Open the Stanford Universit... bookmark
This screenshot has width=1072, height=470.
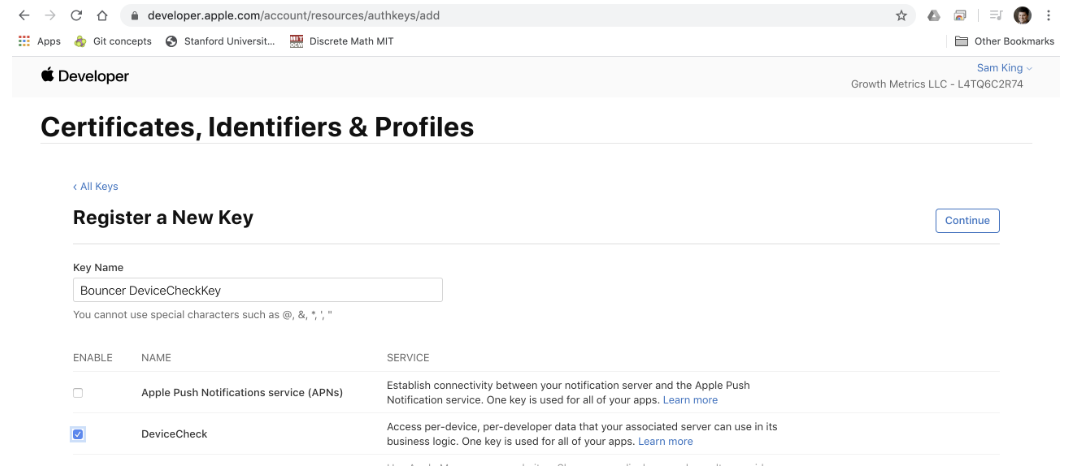(x=220, y=41)
